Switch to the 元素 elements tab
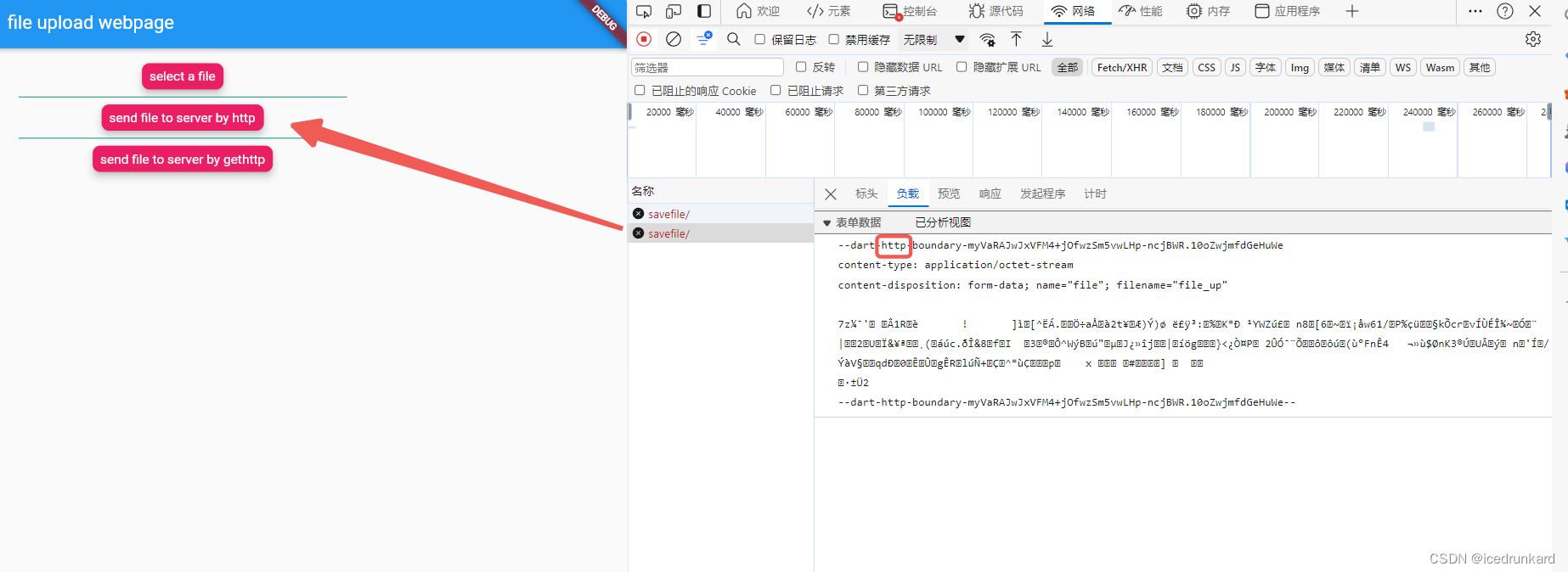The width and height of the screenshot is (1568, 572). pyautogui.click(x=828, y=11)
